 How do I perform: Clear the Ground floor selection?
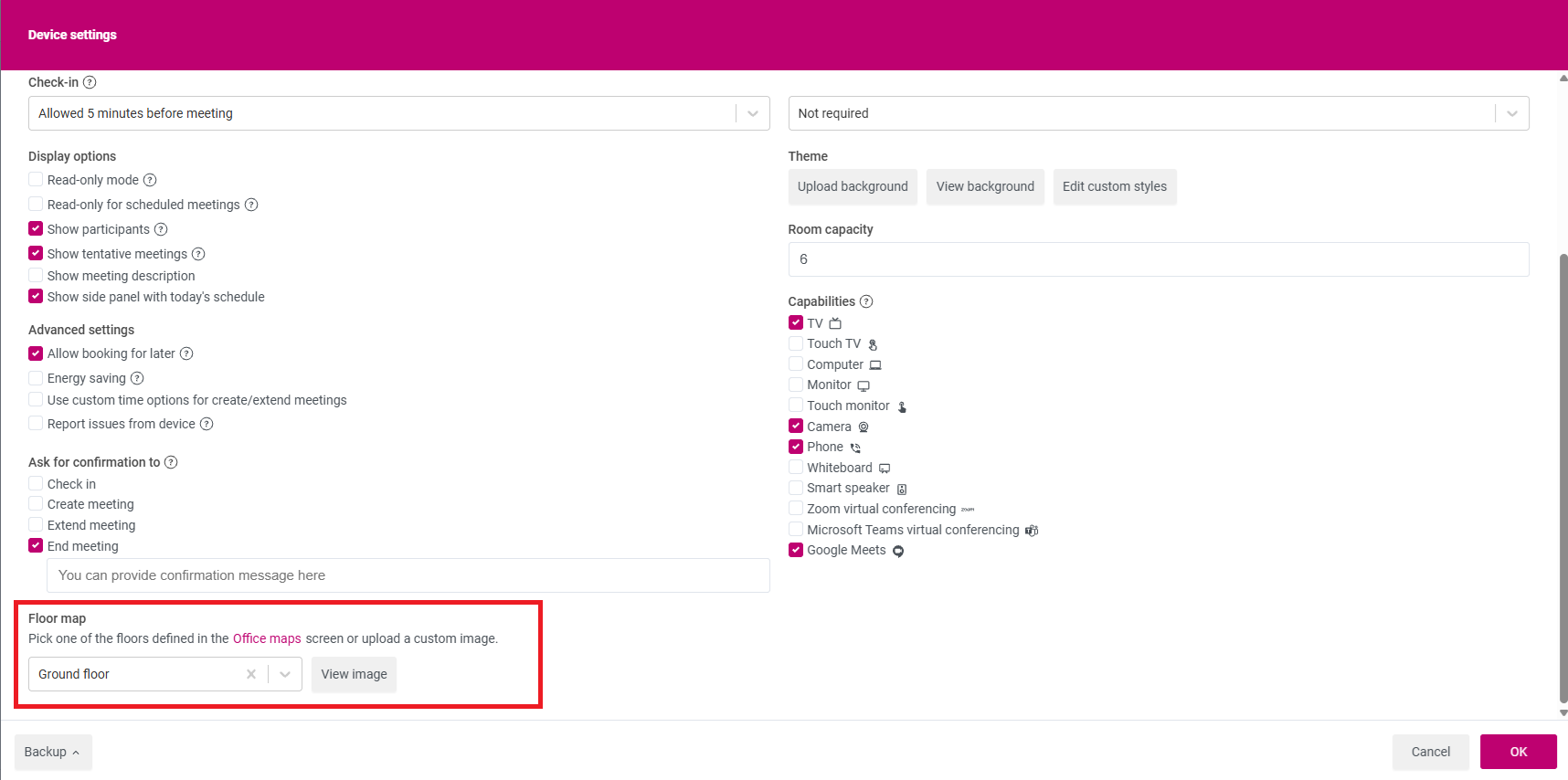coord(251,674)
